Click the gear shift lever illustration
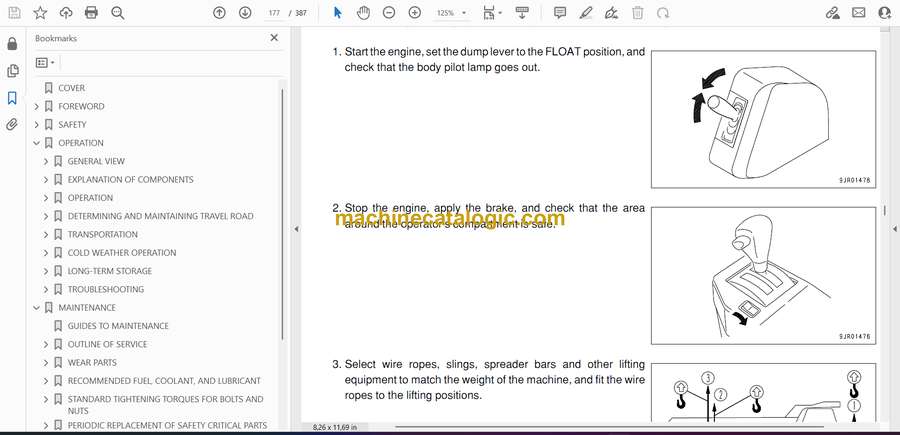Image resolution: width=900 pixels, height=435 pixels. click(x=763, y=275)
